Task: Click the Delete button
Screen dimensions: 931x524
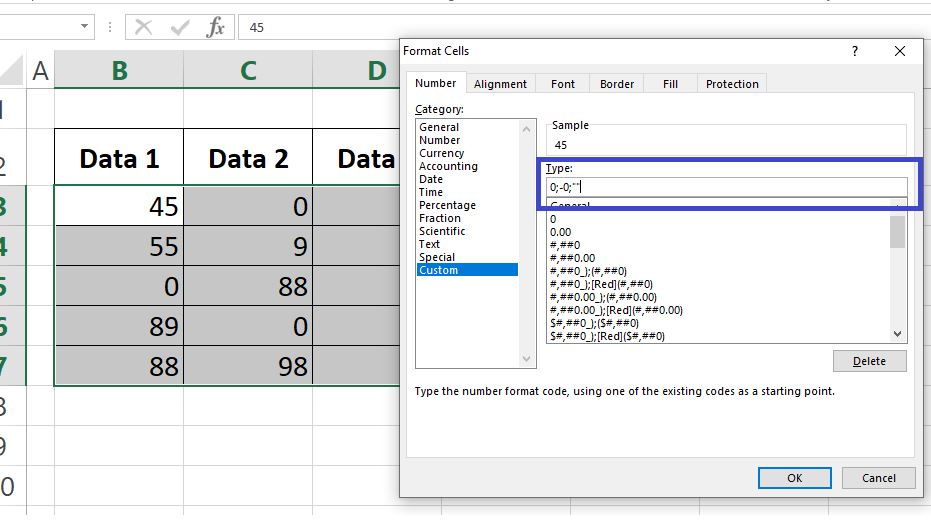Action: 869,361
